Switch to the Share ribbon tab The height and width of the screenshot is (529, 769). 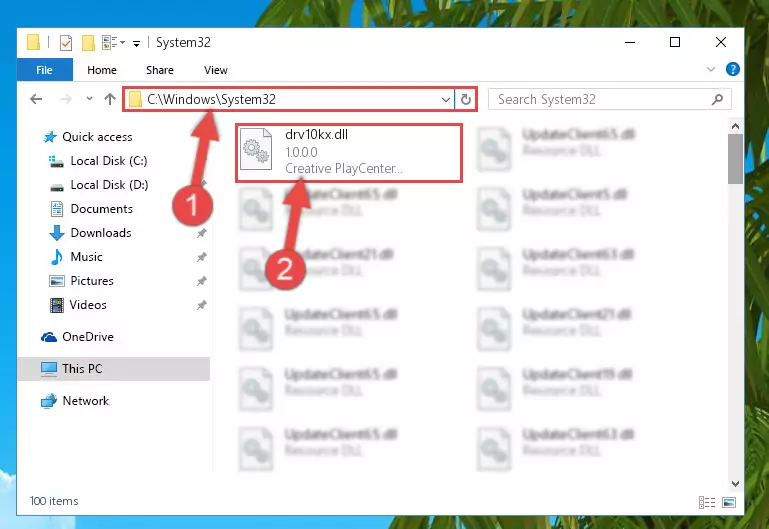[x=160, y=70]
